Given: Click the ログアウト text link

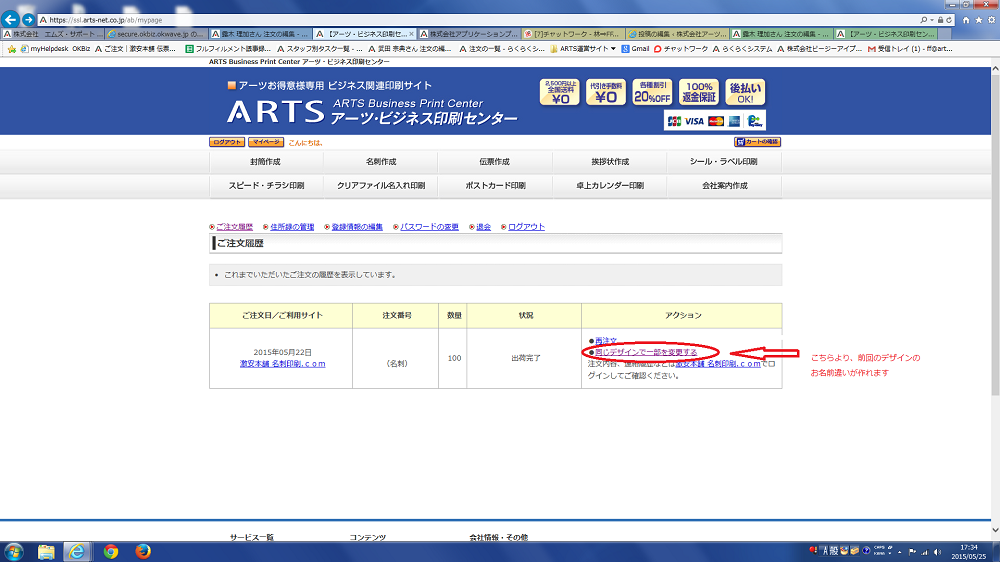Looking at the screenshot, I should pos(526,227).
